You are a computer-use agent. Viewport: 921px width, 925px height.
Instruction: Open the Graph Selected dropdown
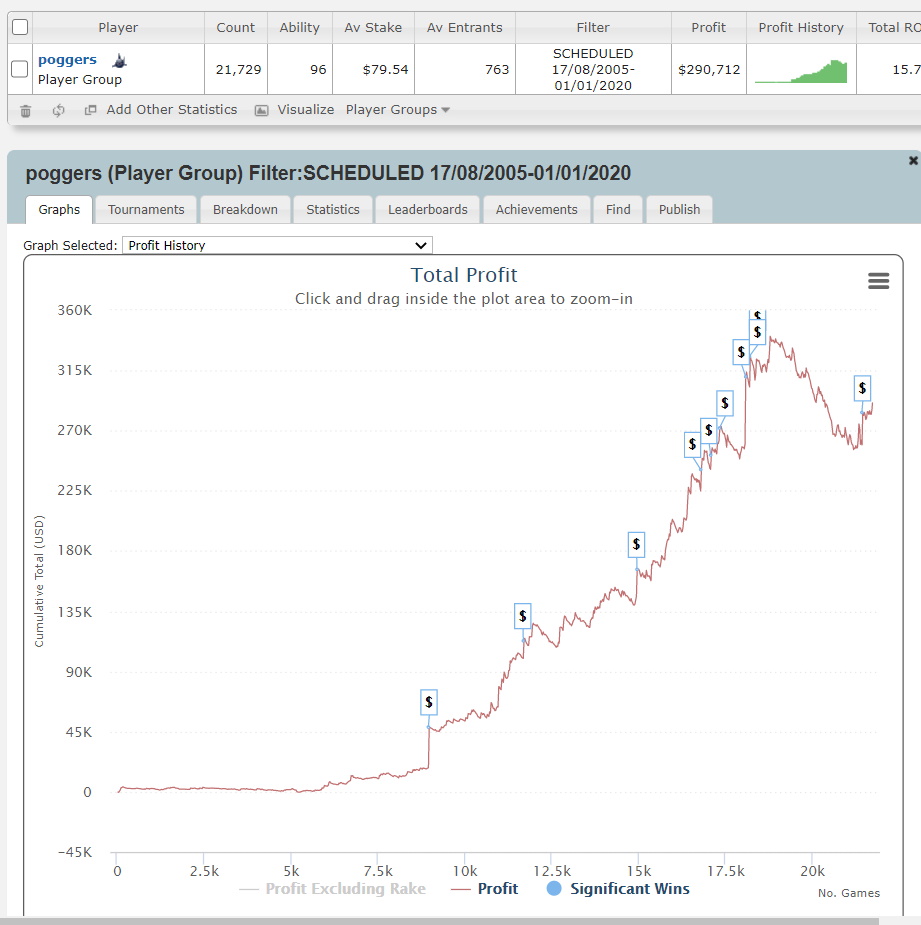277,245
